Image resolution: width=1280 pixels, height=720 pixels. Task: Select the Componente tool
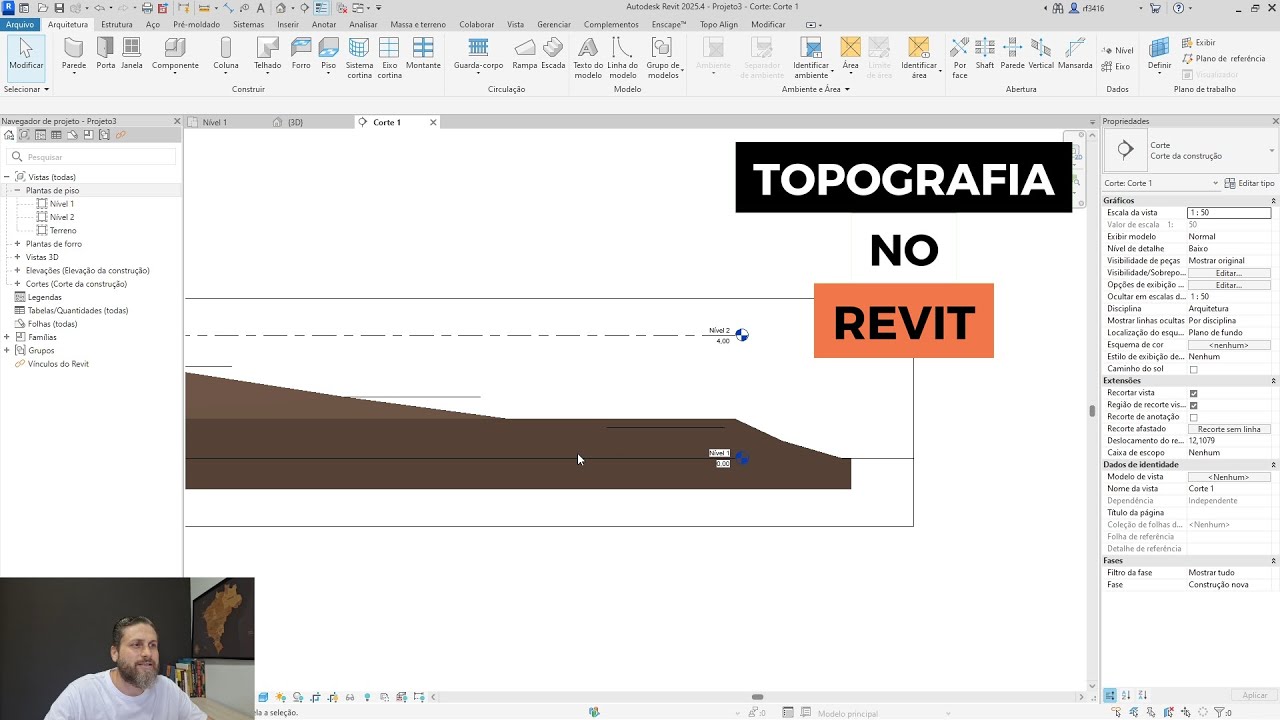pyautogui.click(x=175, y=54)
